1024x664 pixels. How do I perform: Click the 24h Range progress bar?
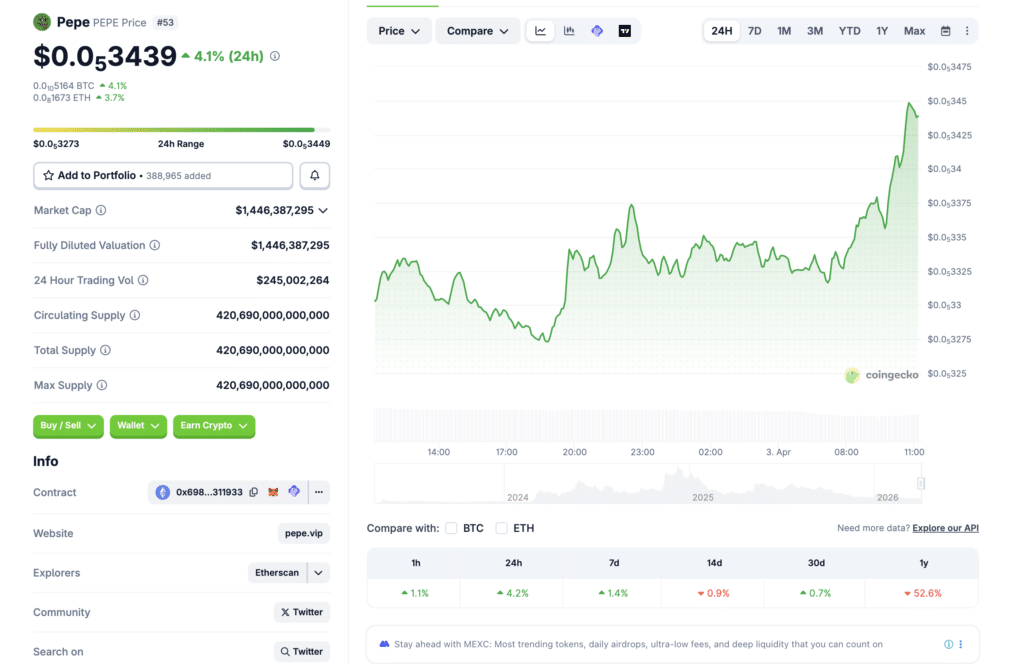(182, 130)
